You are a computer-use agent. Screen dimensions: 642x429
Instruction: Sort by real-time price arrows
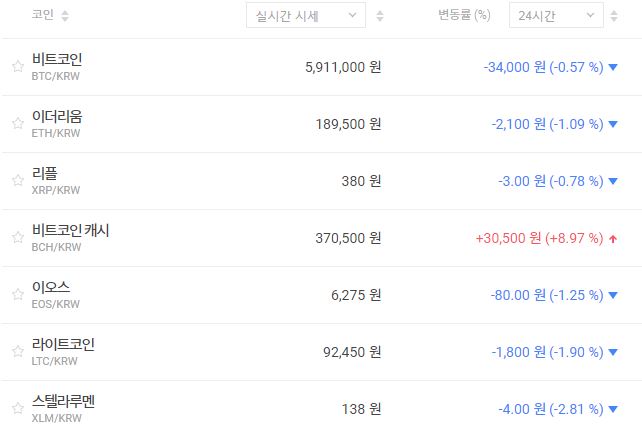click(378, 16)
